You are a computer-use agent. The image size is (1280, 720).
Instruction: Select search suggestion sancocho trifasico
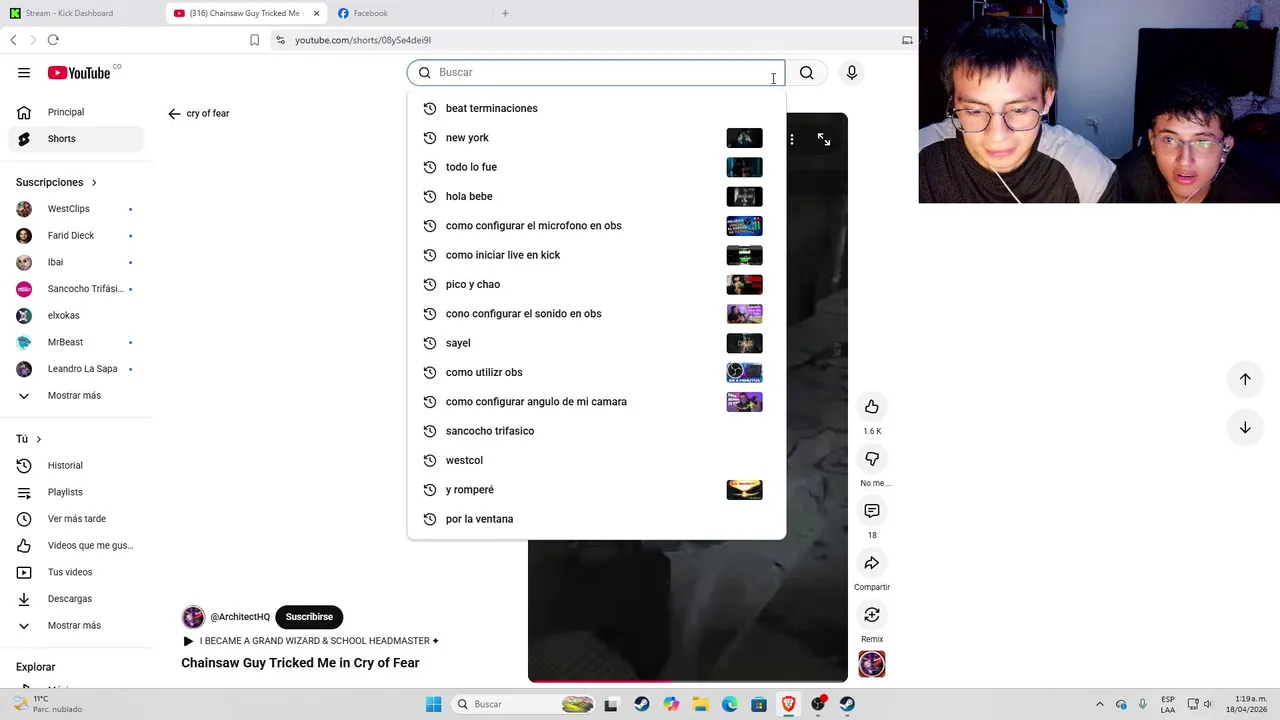(596, 431)
